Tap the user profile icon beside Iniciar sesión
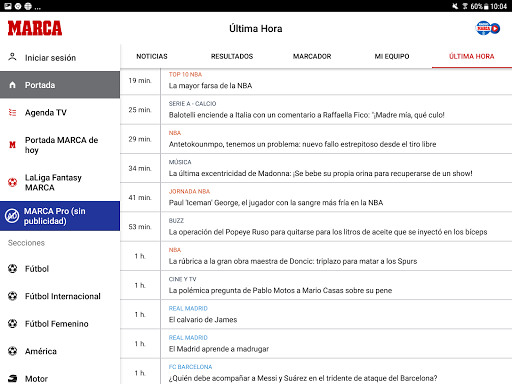 pos(12,57)
